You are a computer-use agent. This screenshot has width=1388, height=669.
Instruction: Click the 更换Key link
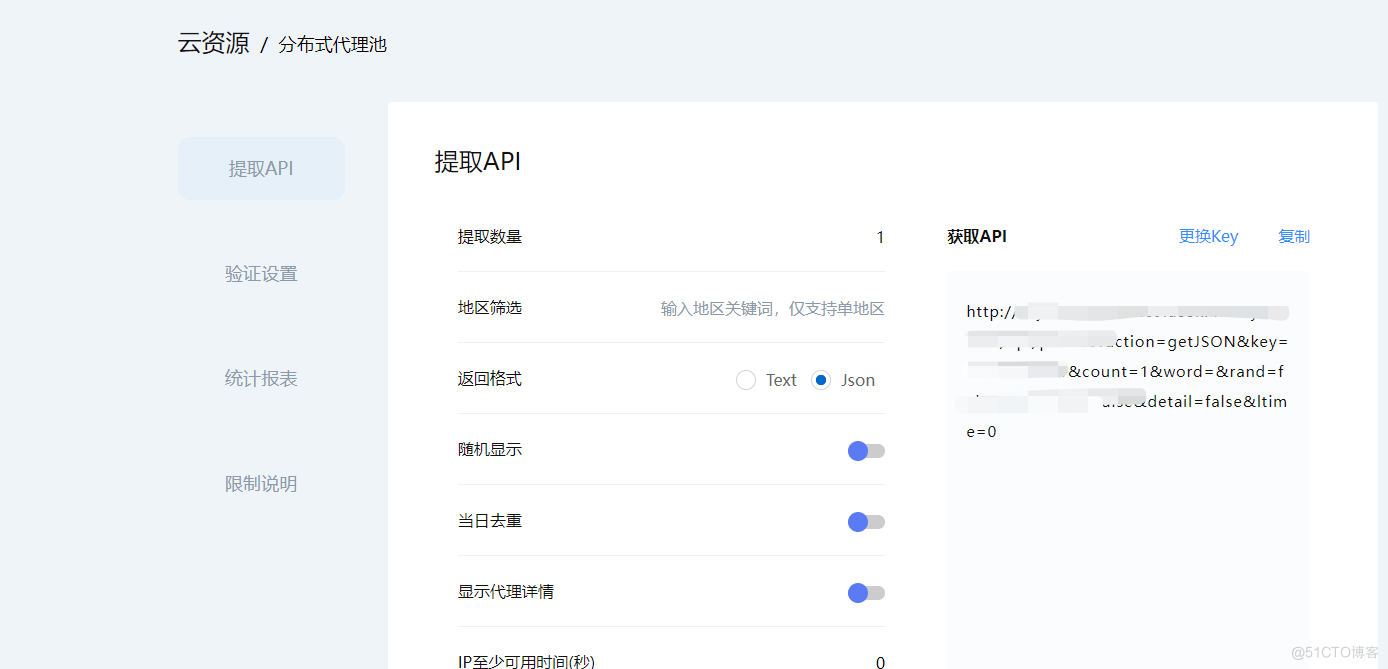[1208, 236]
